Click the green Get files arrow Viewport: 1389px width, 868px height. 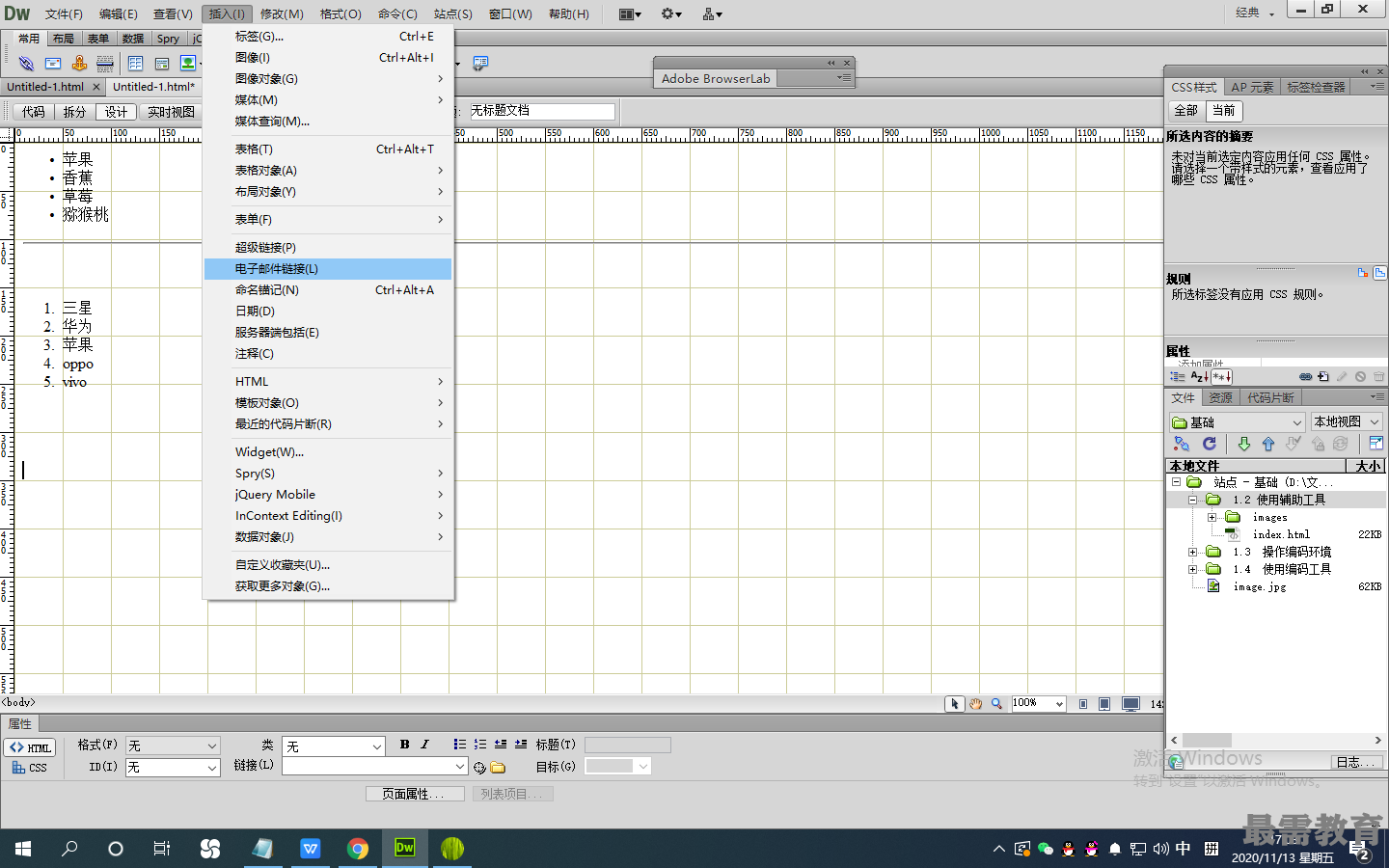coord(1244,444)
